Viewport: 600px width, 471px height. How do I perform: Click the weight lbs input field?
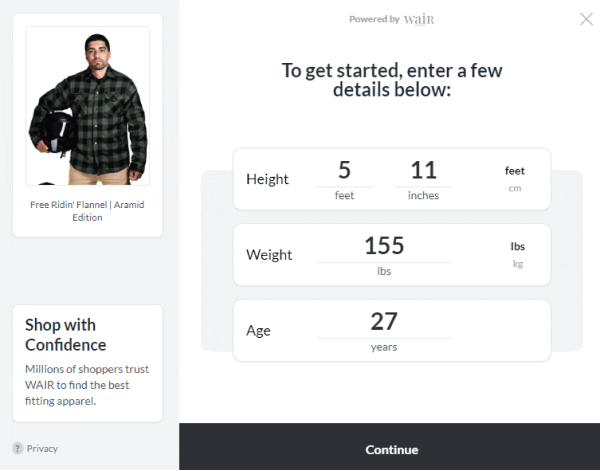click(383, 246)
